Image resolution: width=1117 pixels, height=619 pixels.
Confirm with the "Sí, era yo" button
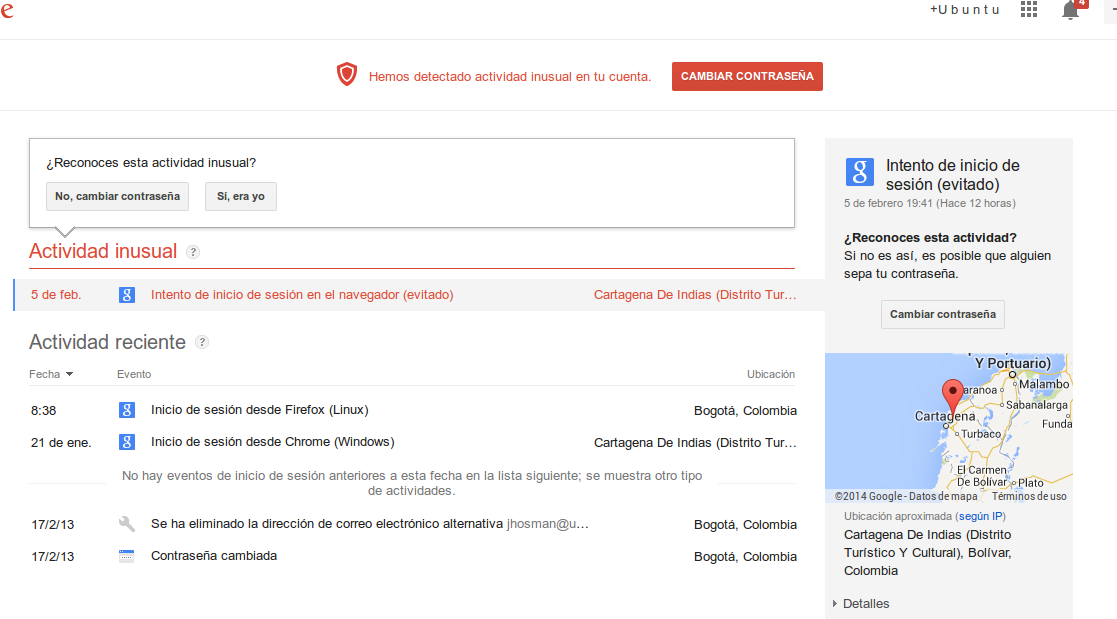[x=241, y=197]
